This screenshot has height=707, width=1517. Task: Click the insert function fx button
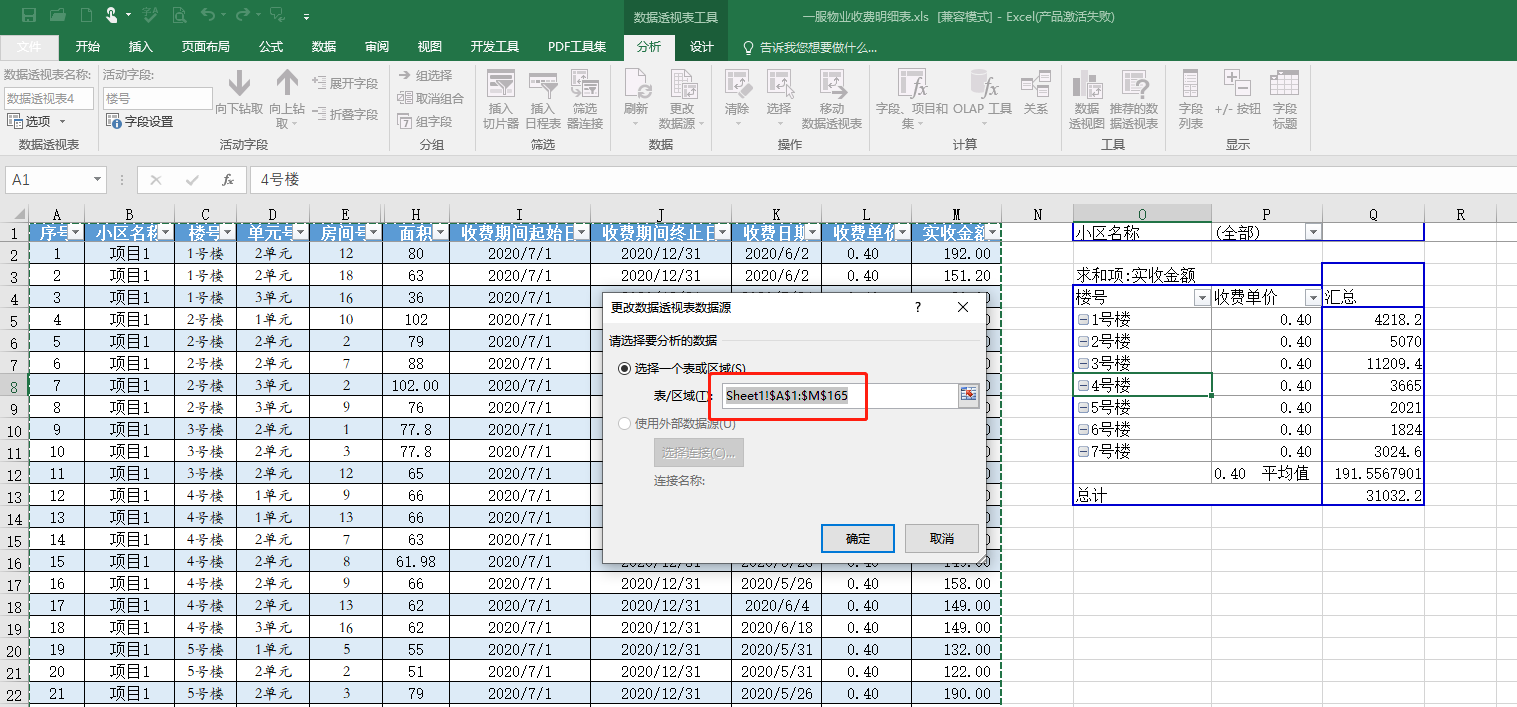click(x=228, y=180)
